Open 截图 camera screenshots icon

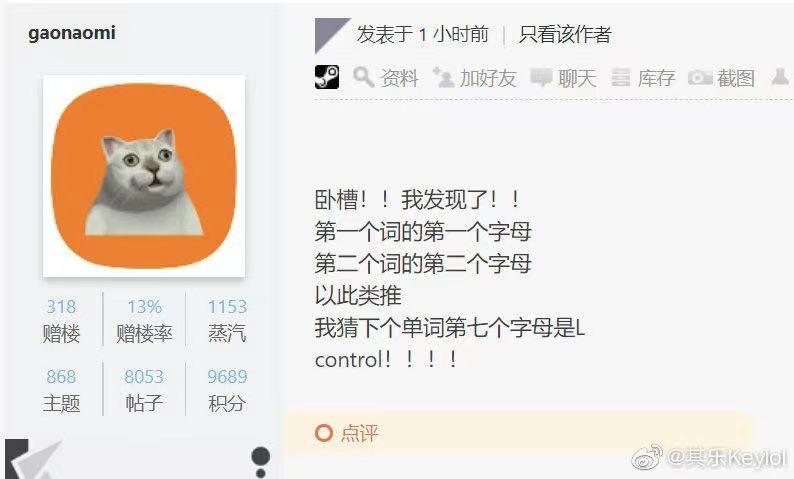pyautogui.click(x=700, y=77)
